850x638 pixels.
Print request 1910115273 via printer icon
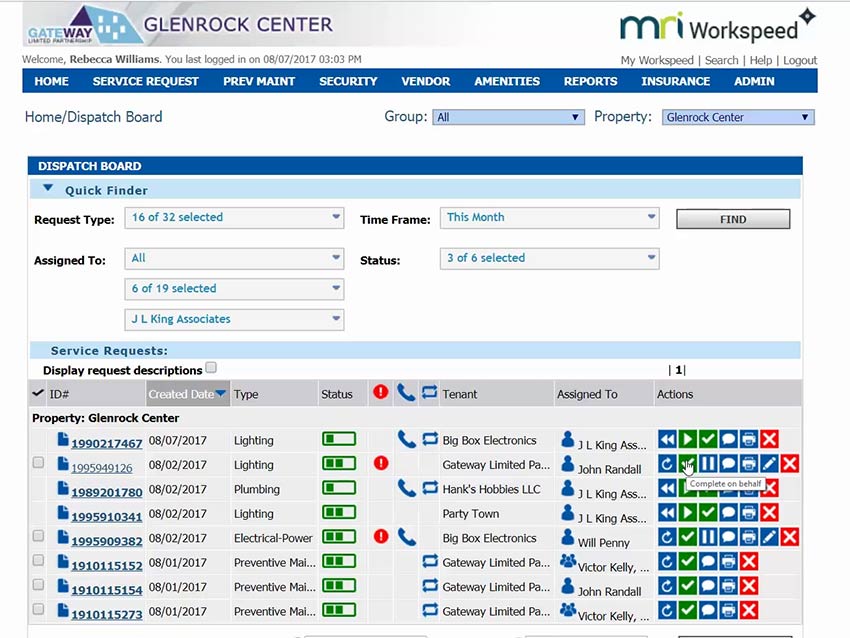(728, 610)
